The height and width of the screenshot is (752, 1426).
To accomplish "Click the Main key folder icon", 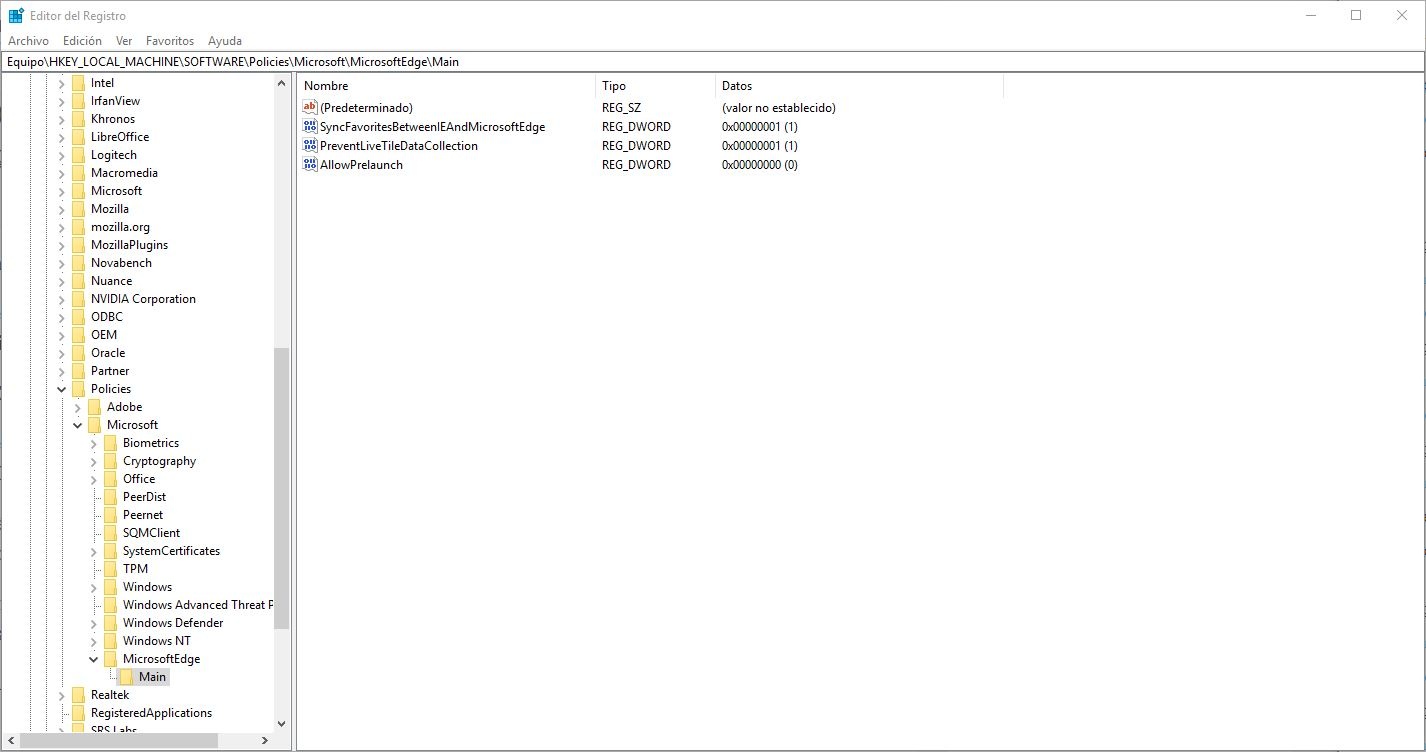I will 126,677.
